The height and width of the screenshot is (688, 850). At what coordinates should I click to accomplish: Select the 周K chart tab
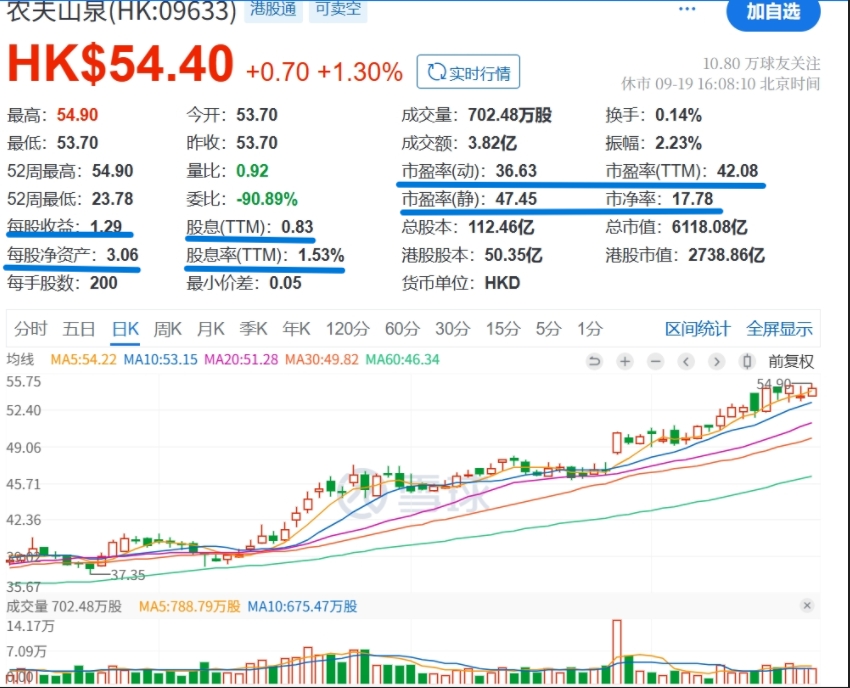pyautogui.click(x=168, y=329)
